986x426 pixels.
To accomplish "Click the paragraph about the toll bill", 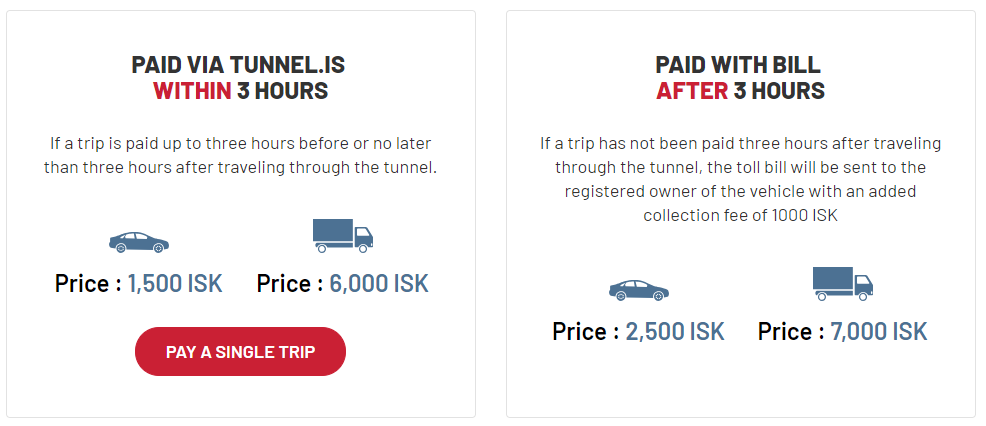I will [740, 167].
